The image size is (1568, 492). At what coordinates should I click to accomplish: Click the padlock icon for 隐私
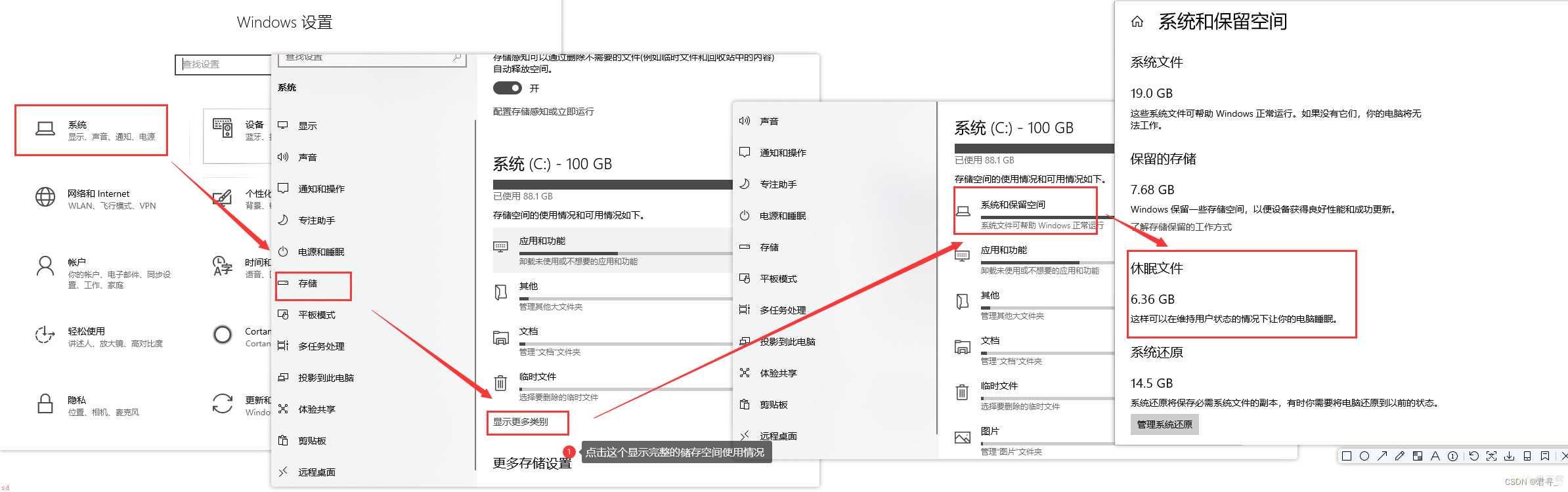(x=45, y=403)
